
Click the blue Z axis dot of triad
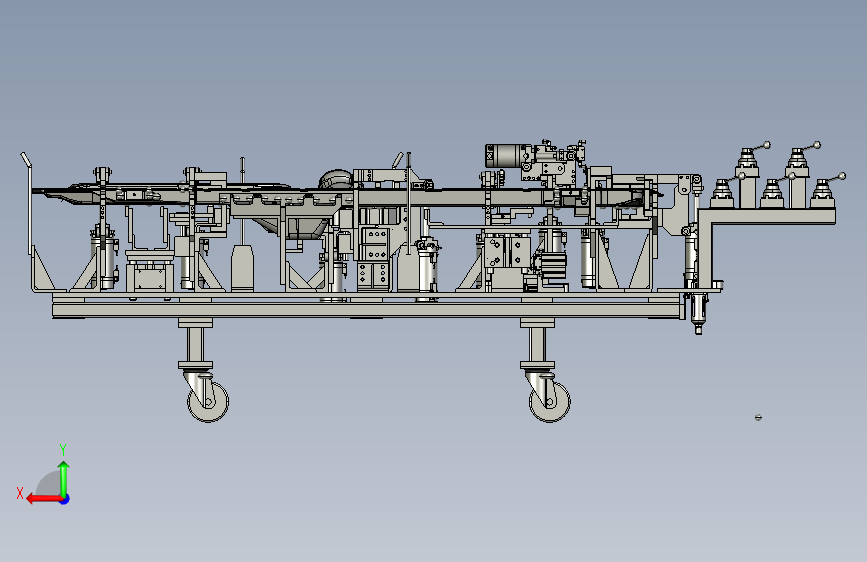pyautogui.click(x=65, y=499)
